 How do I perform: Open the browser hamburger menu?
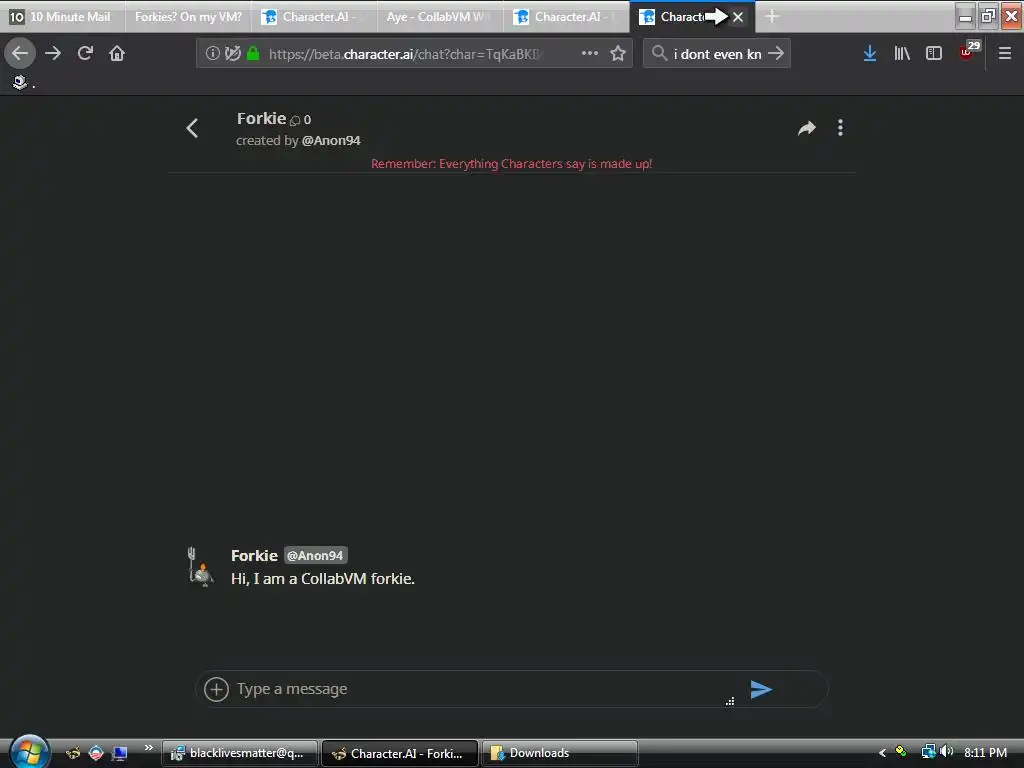tap(1005, 53)
